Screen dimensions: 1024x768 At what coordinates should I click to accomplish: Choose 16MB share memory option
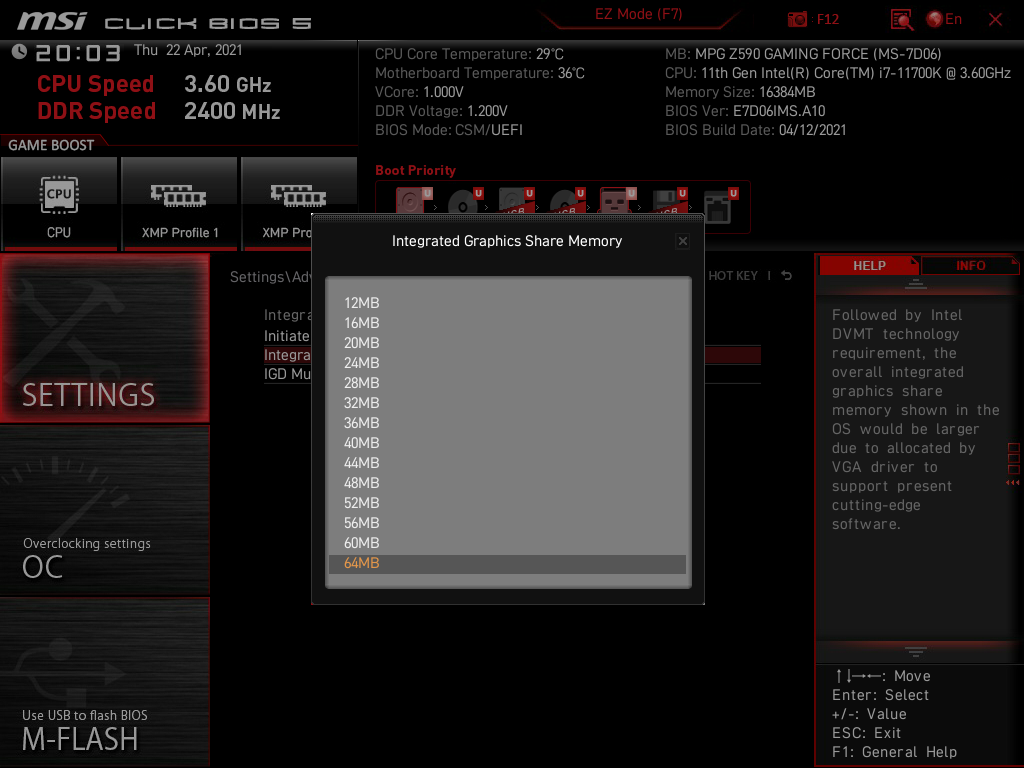pos(507,323)
